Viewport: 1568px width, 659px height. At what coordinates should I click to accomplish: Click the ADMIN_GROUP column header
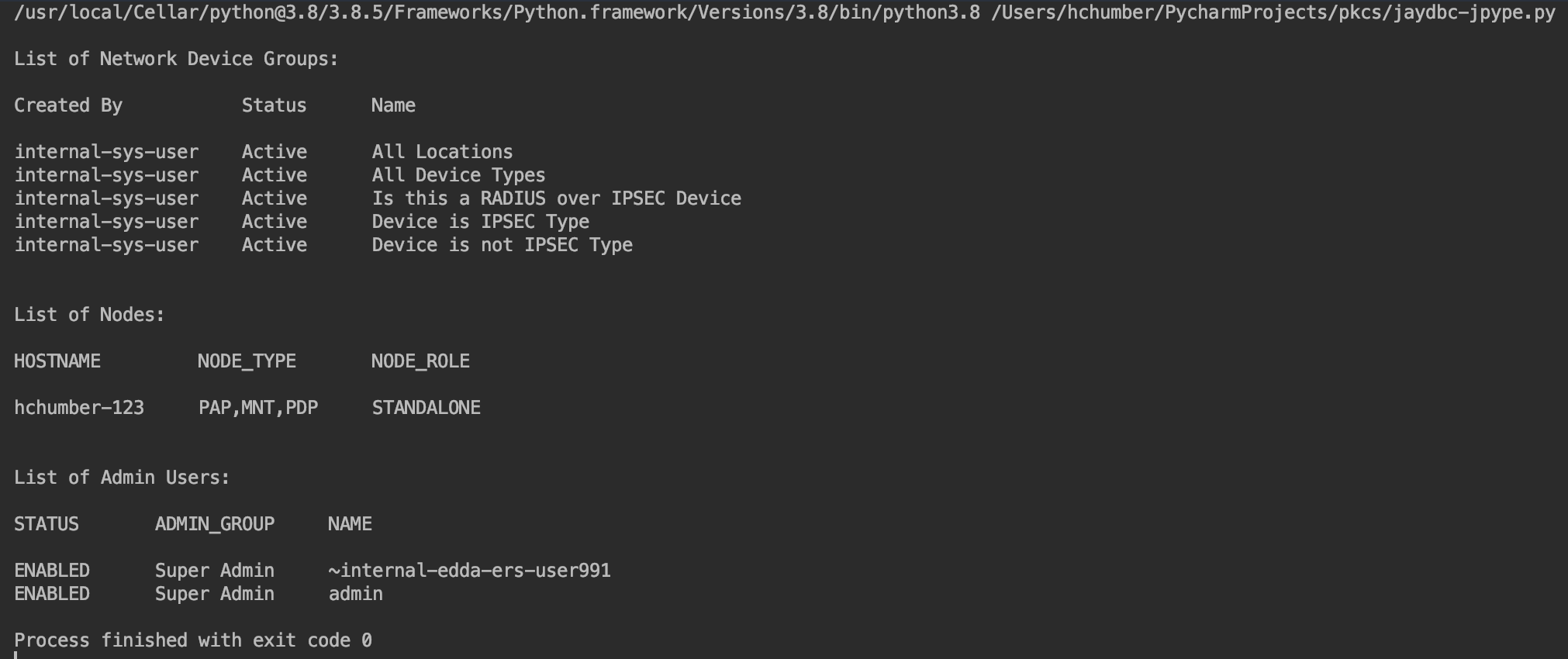click(215, 524)
